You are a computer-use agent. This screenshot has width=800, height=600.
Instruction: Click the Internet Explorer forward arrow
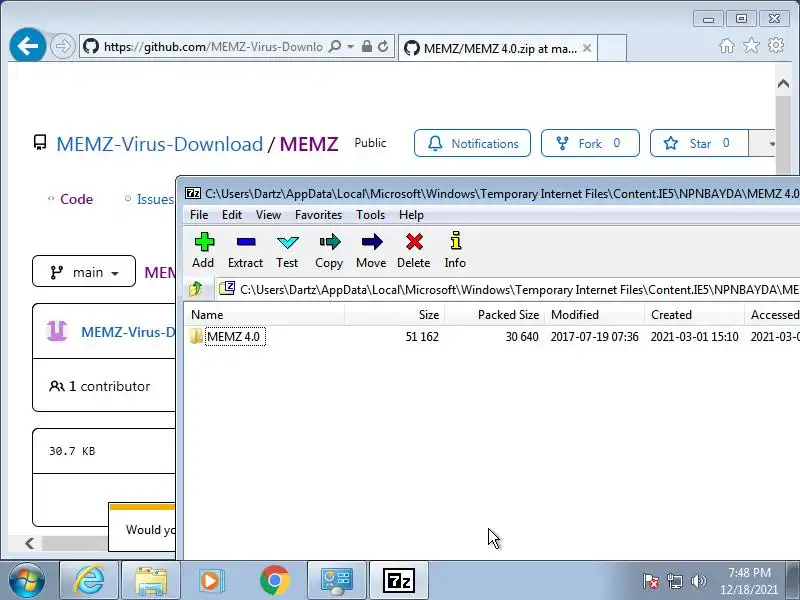tap(63, 46)
